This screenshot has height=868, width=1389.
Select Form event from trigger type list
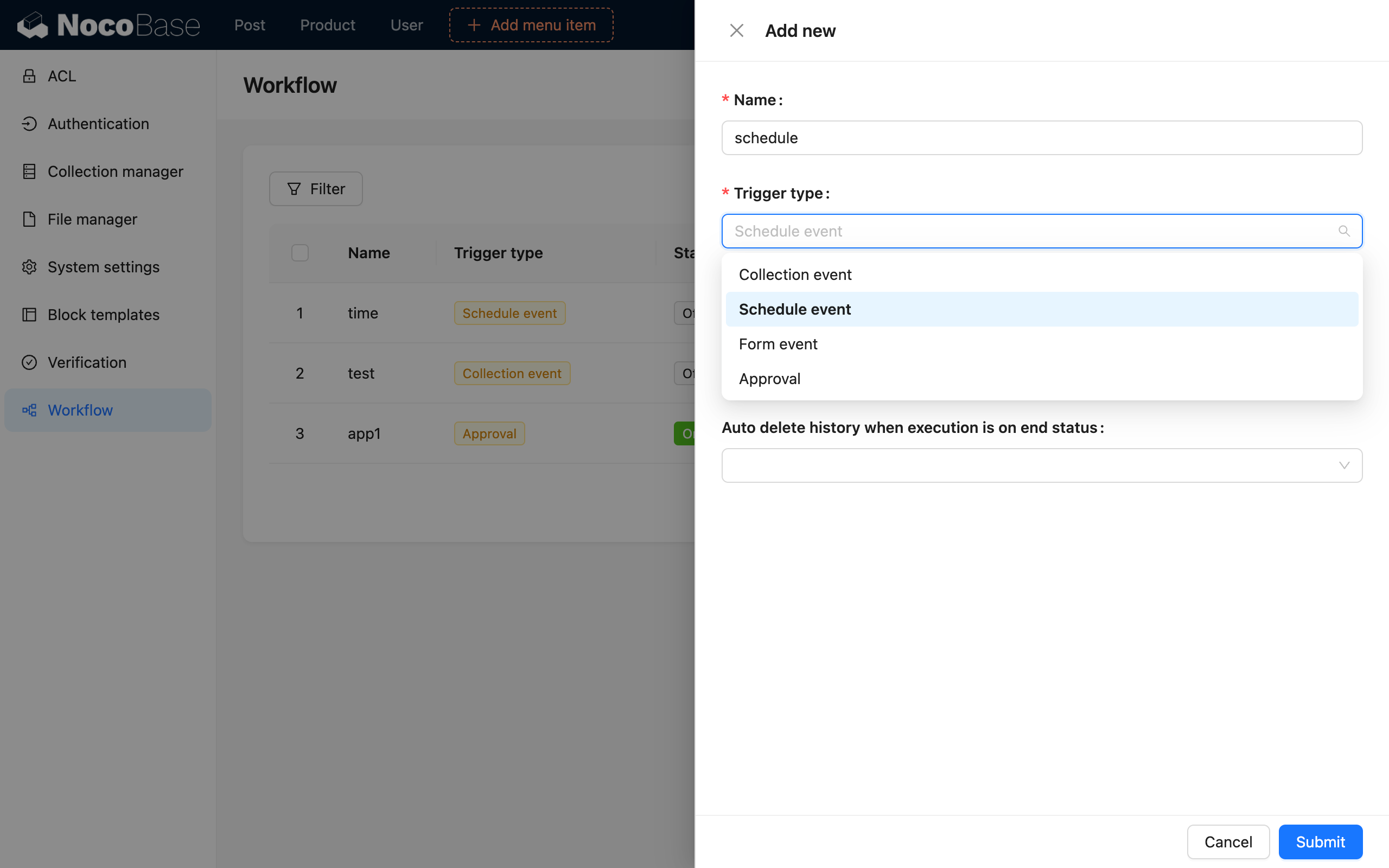pos(778,343)
